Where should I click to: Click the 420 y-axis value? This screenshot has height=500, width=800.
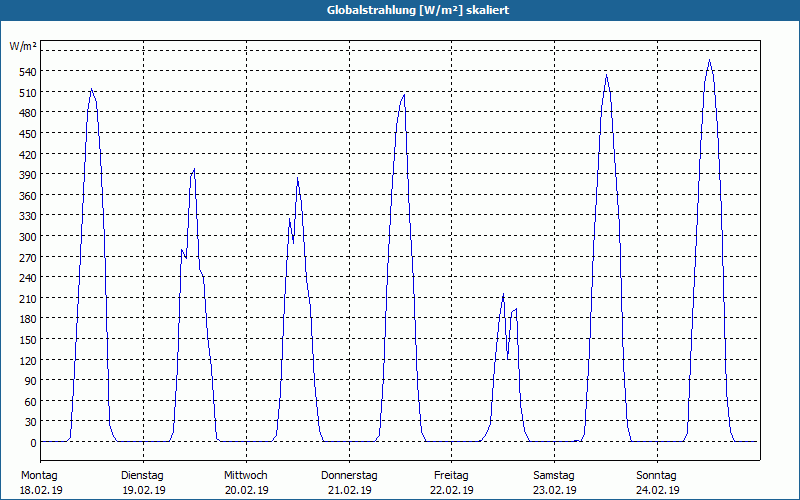28,155
